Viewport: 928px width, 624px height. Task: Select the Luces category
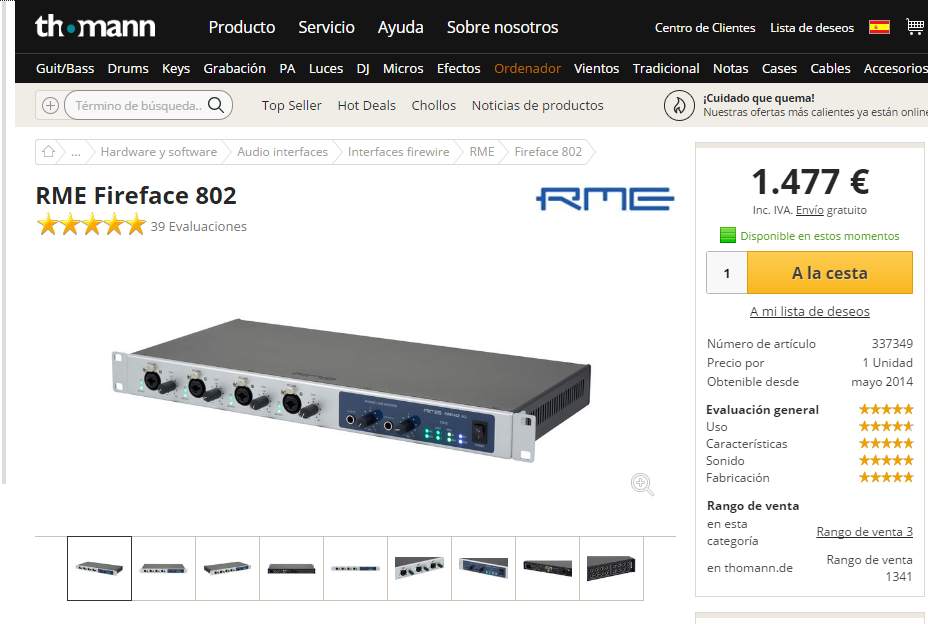[x=326, y=69]
